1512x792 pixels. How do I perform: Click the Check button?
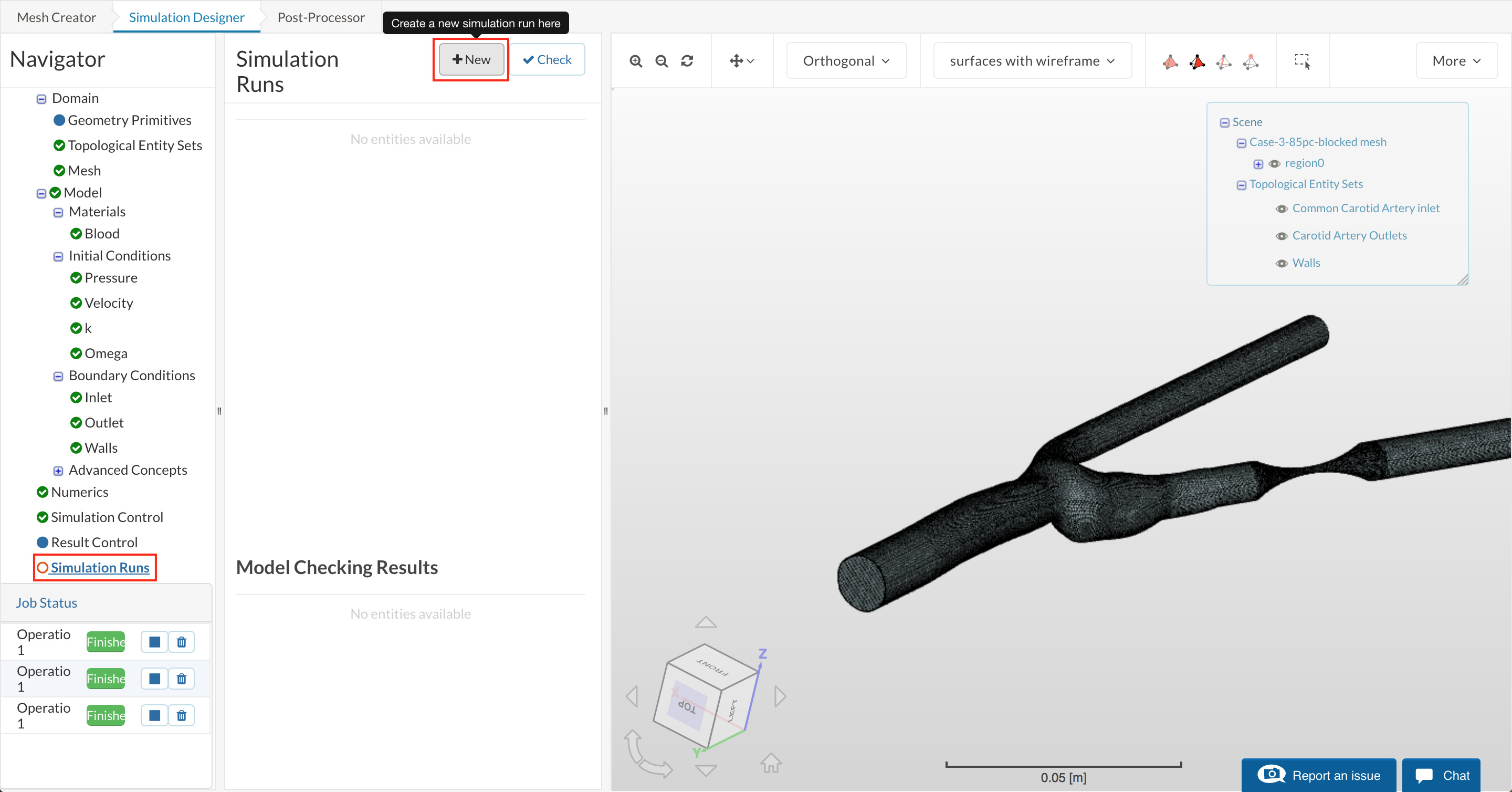[x=547, y=59]
